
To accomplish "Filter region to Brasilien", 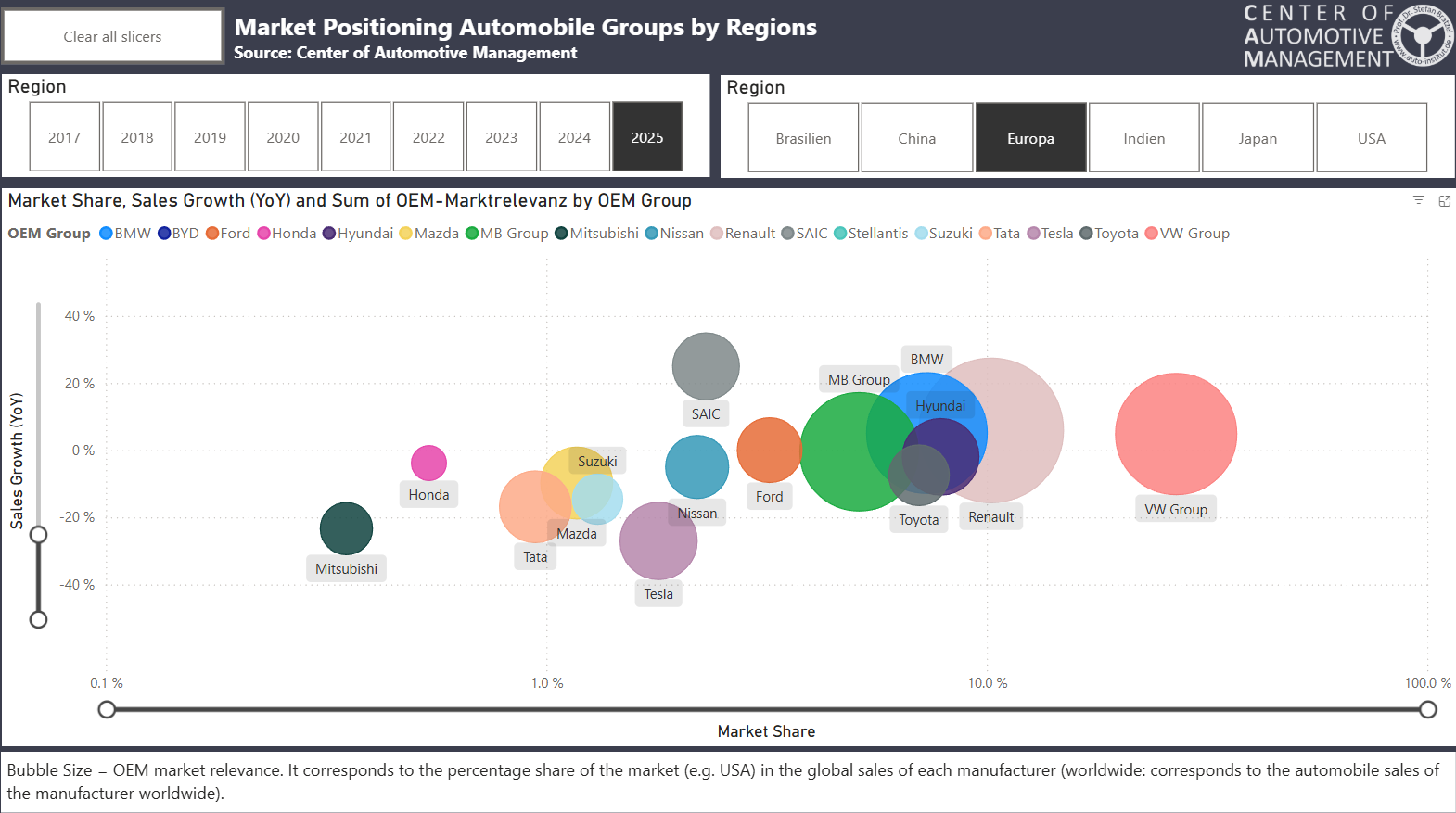I will tap(803, 138).
